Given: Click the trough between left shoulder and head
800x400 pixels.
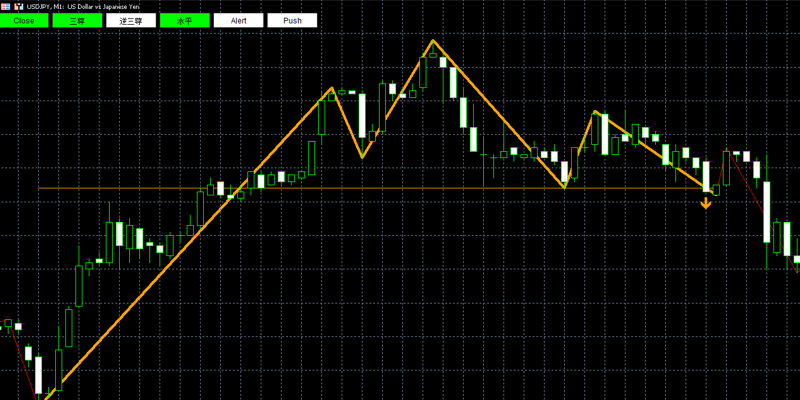Looking at the screenshot, I should coord(362,158).
